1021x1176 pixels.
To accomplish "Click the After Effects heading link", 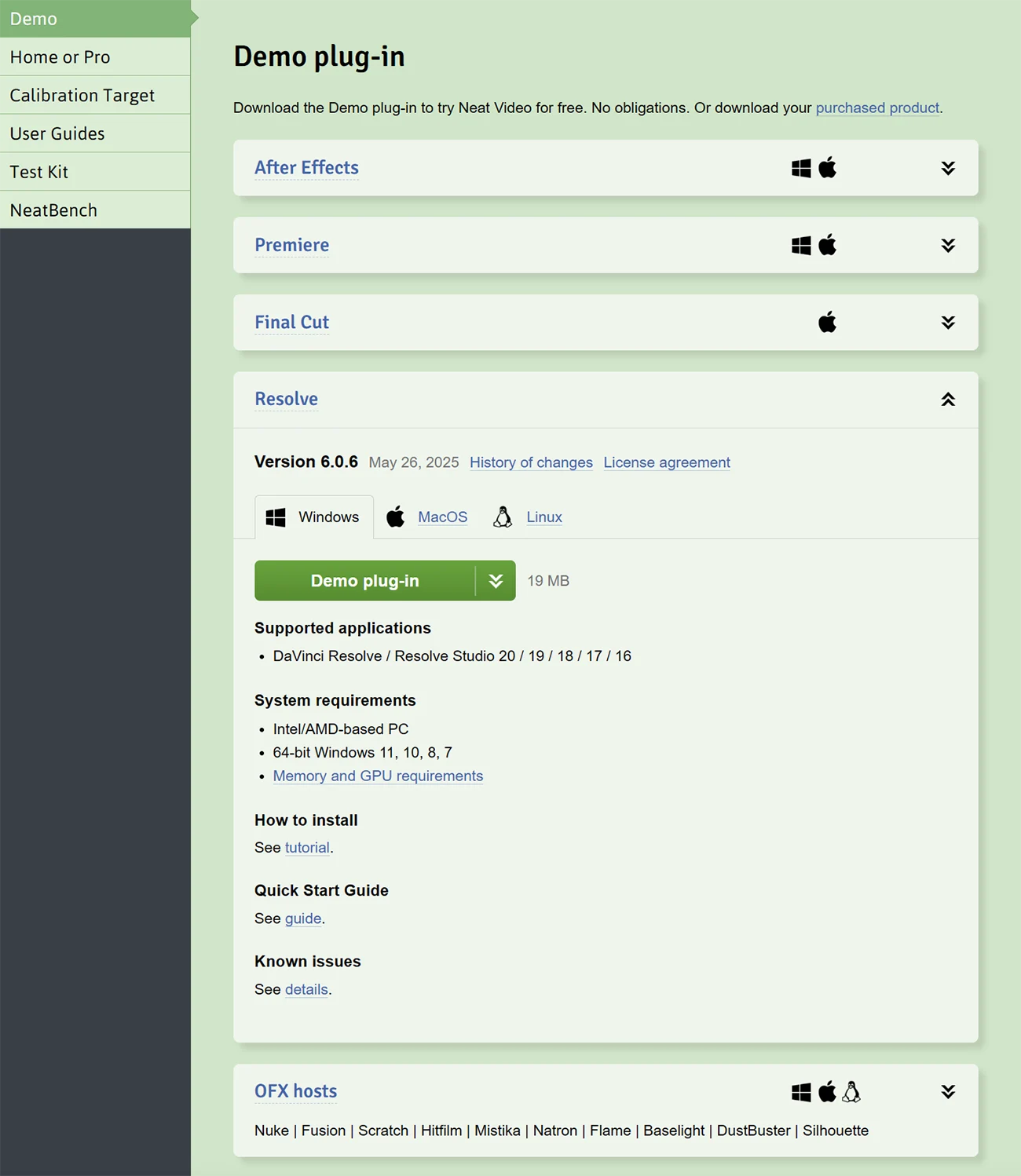I will pos(306,167).
